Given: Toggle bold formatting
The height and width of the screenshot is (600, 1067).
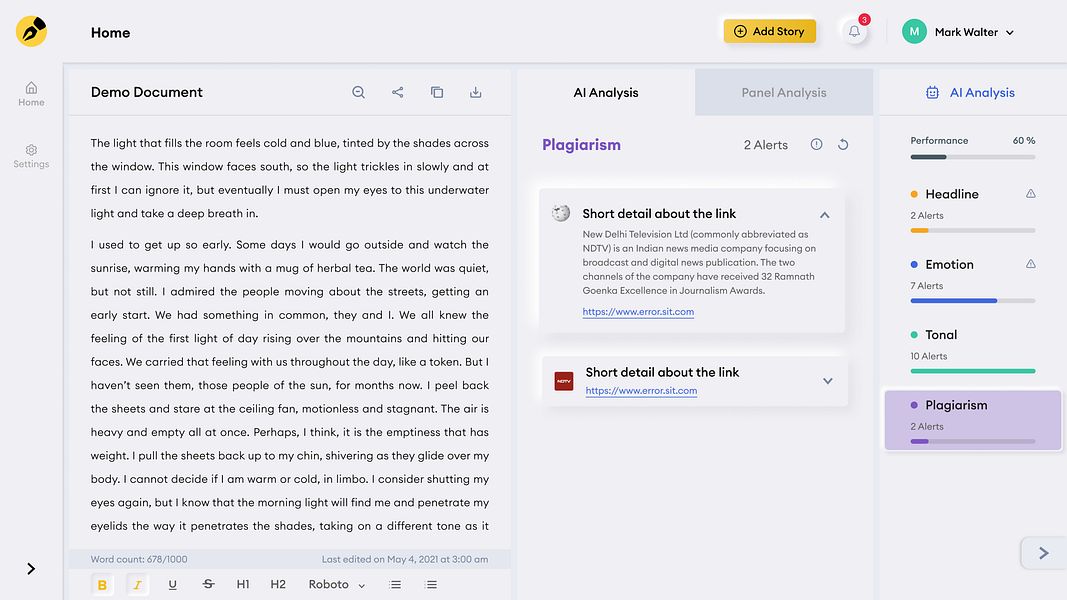Looking at the screenshot, I should [x=102, y=584].
